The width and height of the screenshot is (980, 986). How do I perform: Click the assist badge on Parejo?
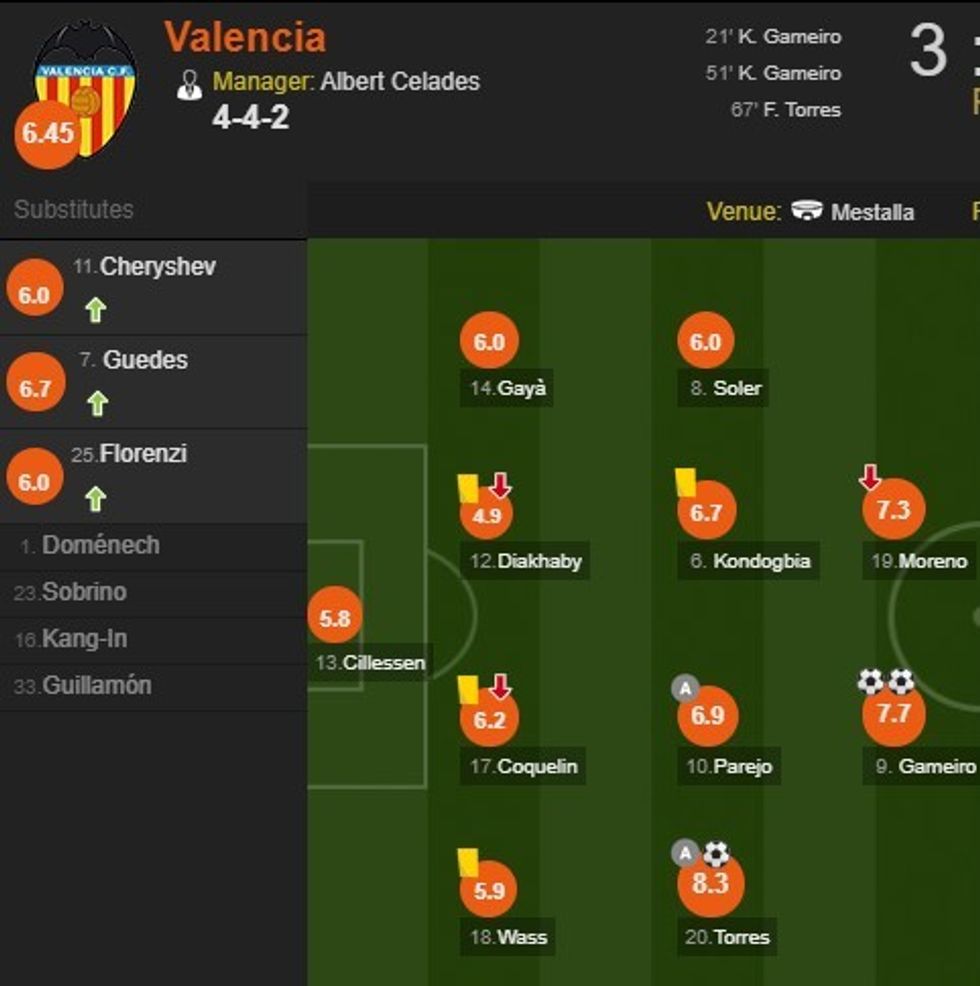click(685, 688)
